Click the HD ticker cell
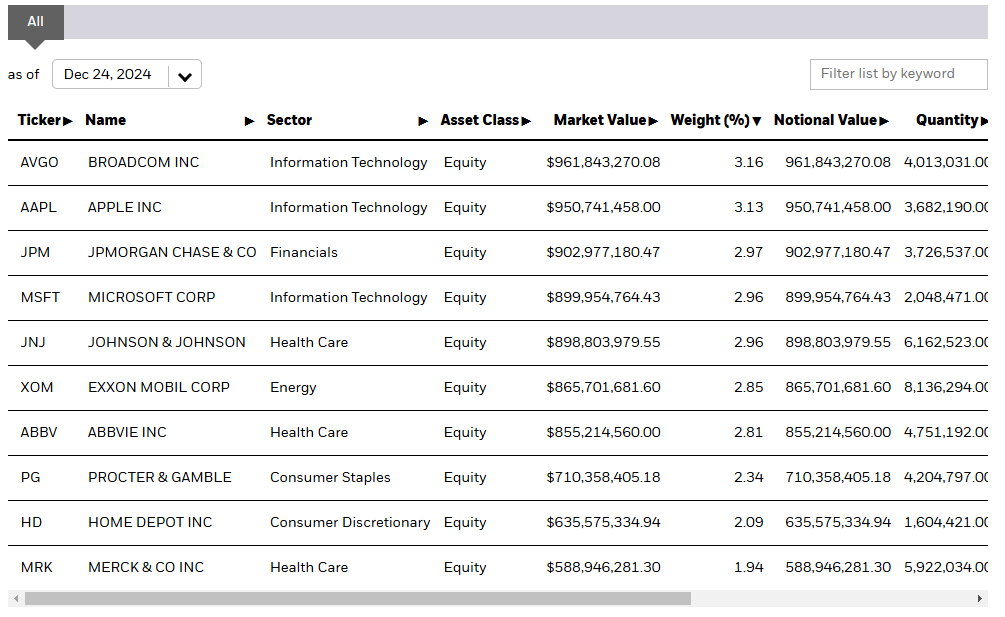This screenshot has height=617, width=1005. pos(31,523)
